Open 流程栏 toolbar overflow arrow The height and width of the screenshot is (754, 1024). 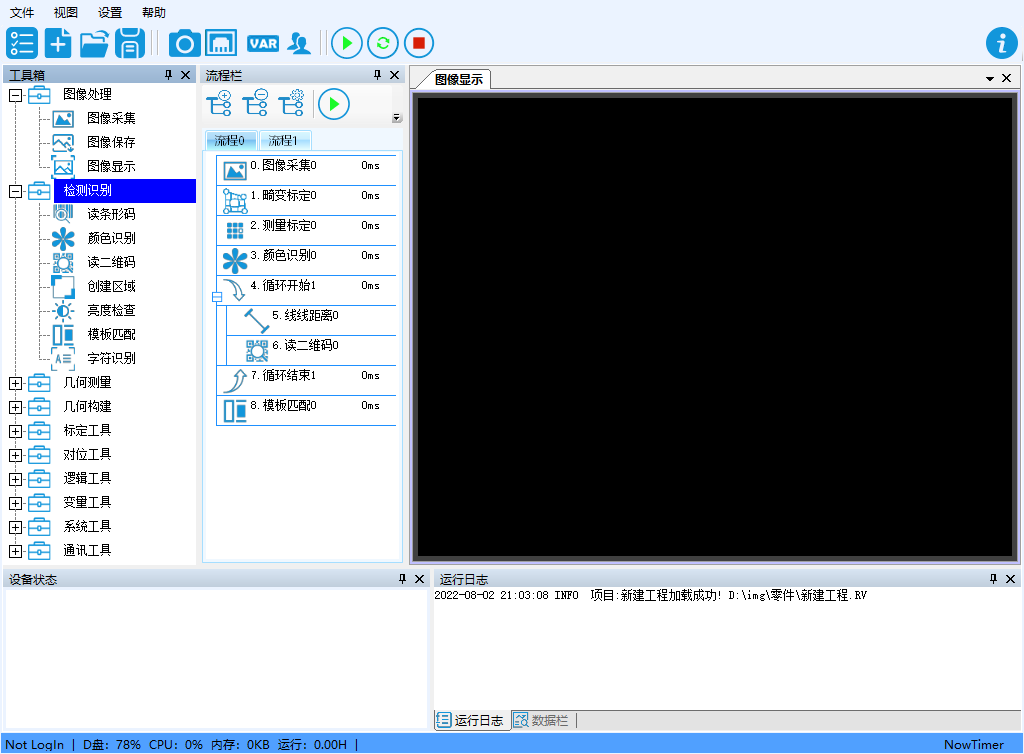click(396, 118)
